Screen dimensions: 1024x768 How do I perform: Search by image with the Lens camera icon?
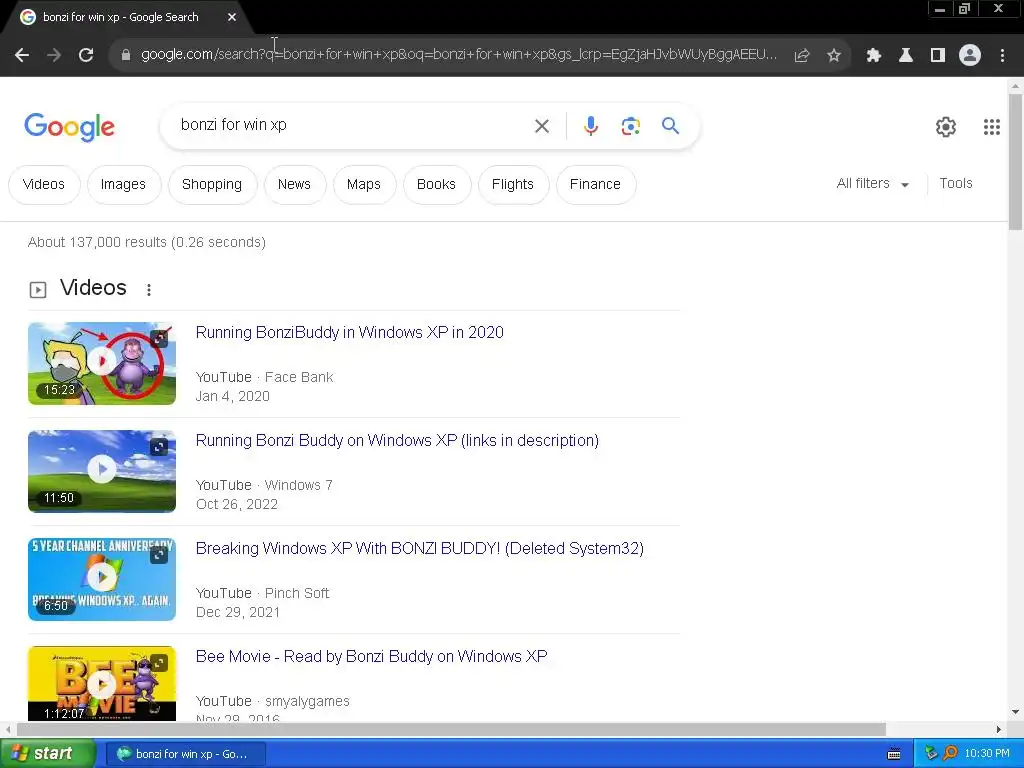tap(630, 126)
